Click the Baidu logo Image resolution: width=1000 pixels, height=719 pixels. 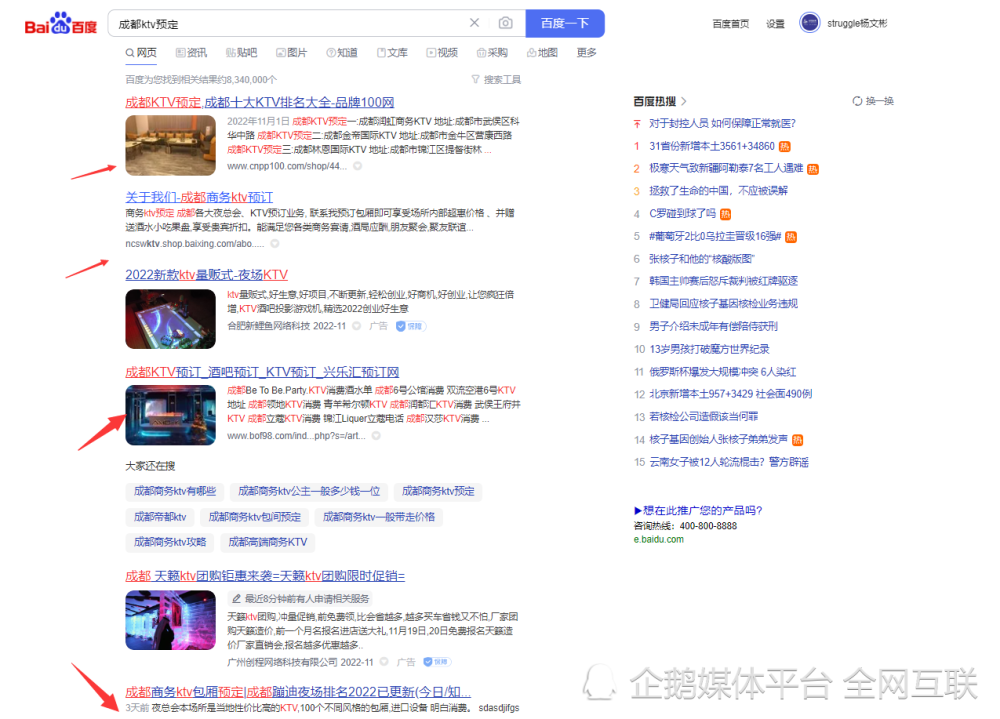pos(61,24)
